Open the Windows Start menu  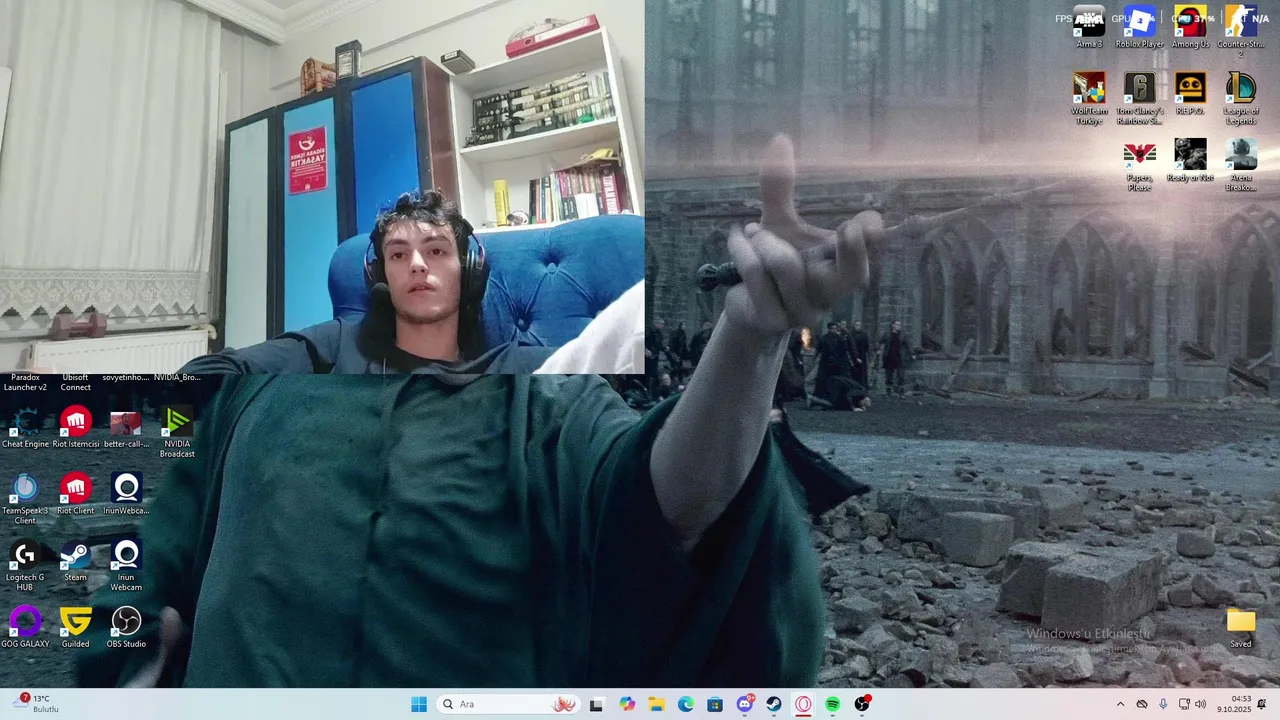(x=419, y=704)
